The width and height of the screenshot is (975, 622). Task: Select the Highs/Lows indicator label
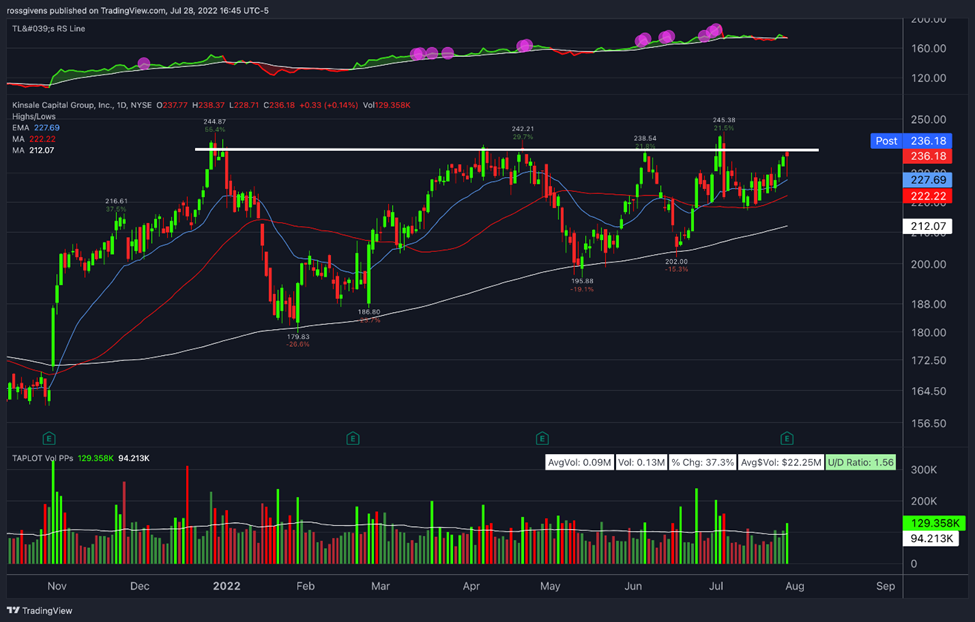(x=34, y=116)
